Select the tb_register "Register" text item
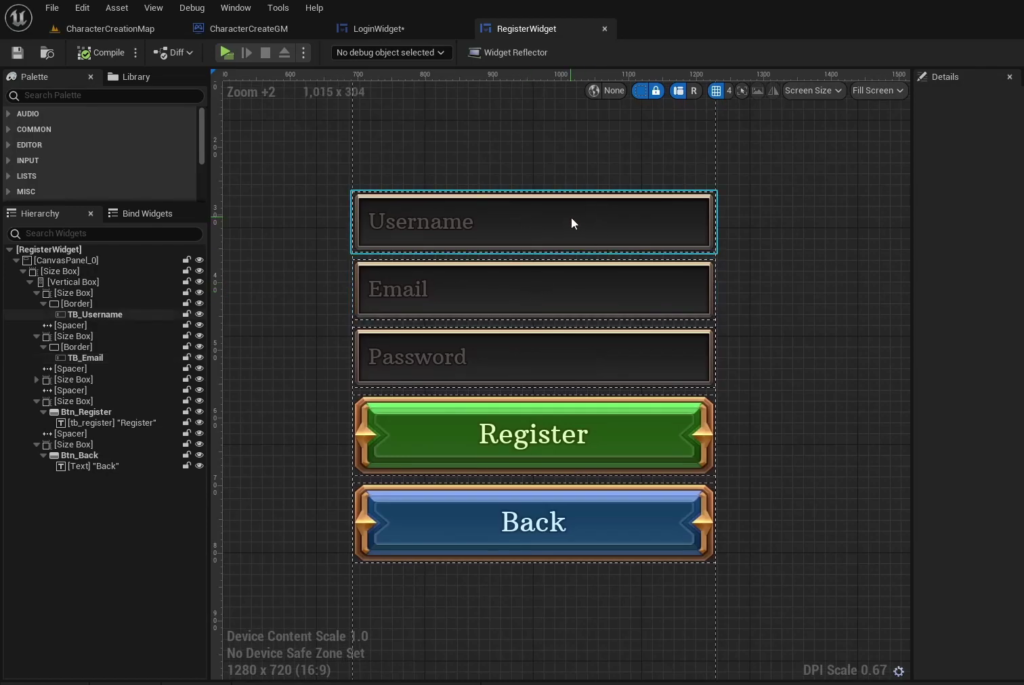Screen dimensions: 1024x685 point(112,423)
